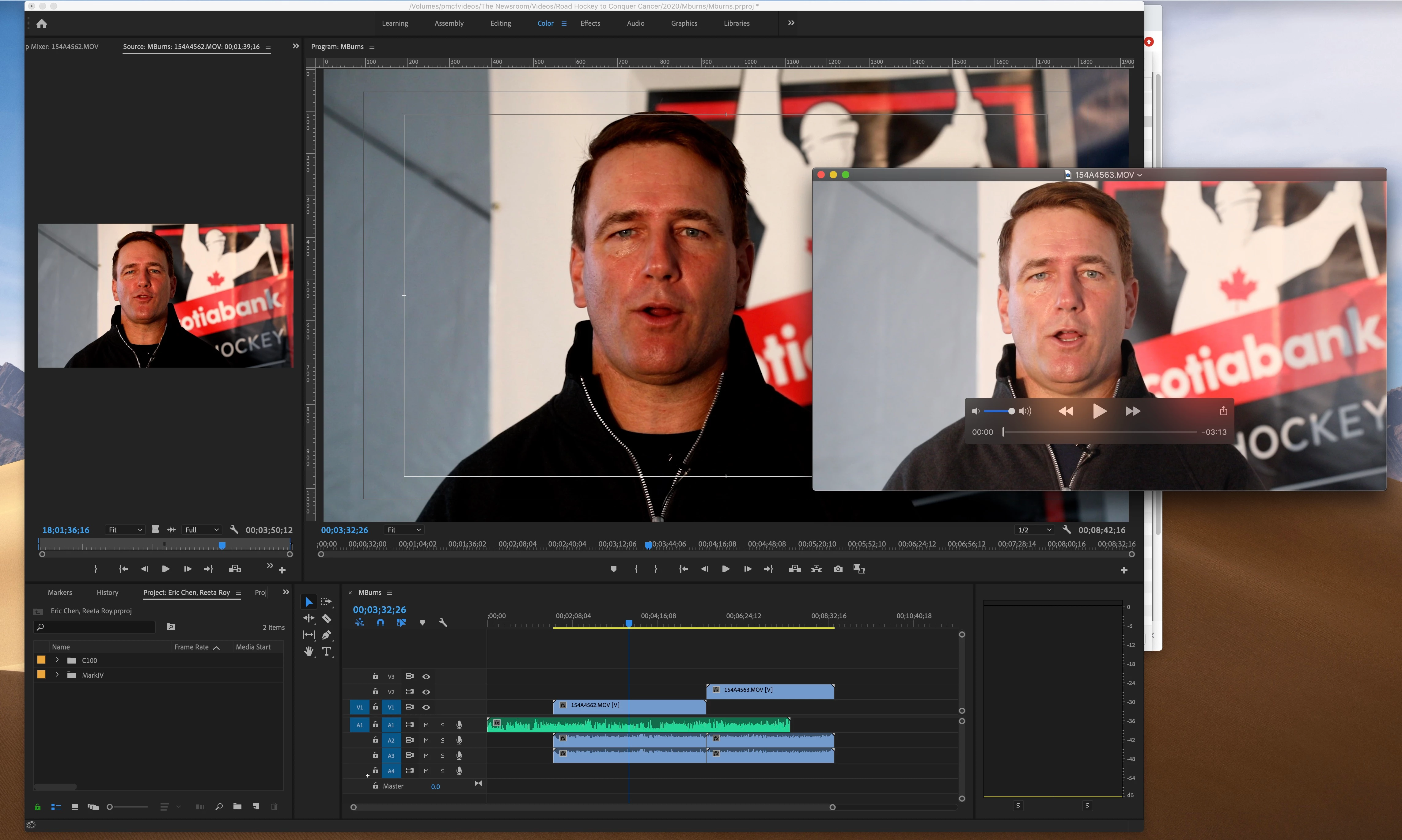
Task: Open the History panel tab
Action: click(108, 593)
